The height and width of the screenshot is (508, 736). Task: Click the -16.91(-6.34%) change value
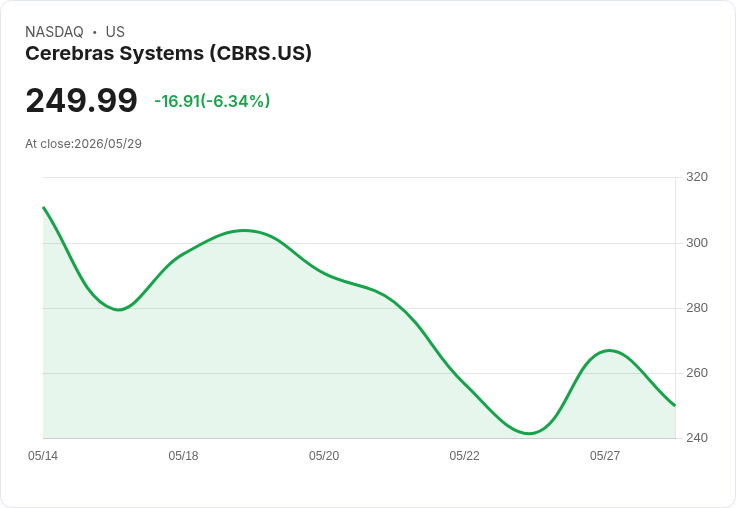pyautogui.click(x=212, y=101)
